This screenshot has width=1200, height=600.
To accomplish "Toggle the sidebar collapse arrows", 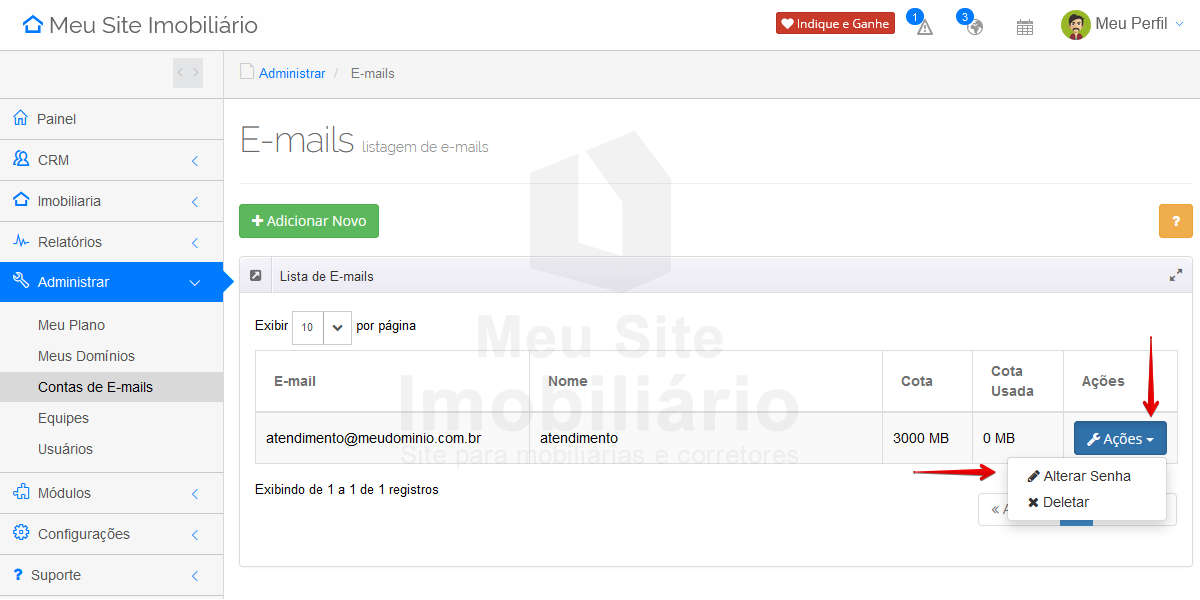I will point(188,73).
